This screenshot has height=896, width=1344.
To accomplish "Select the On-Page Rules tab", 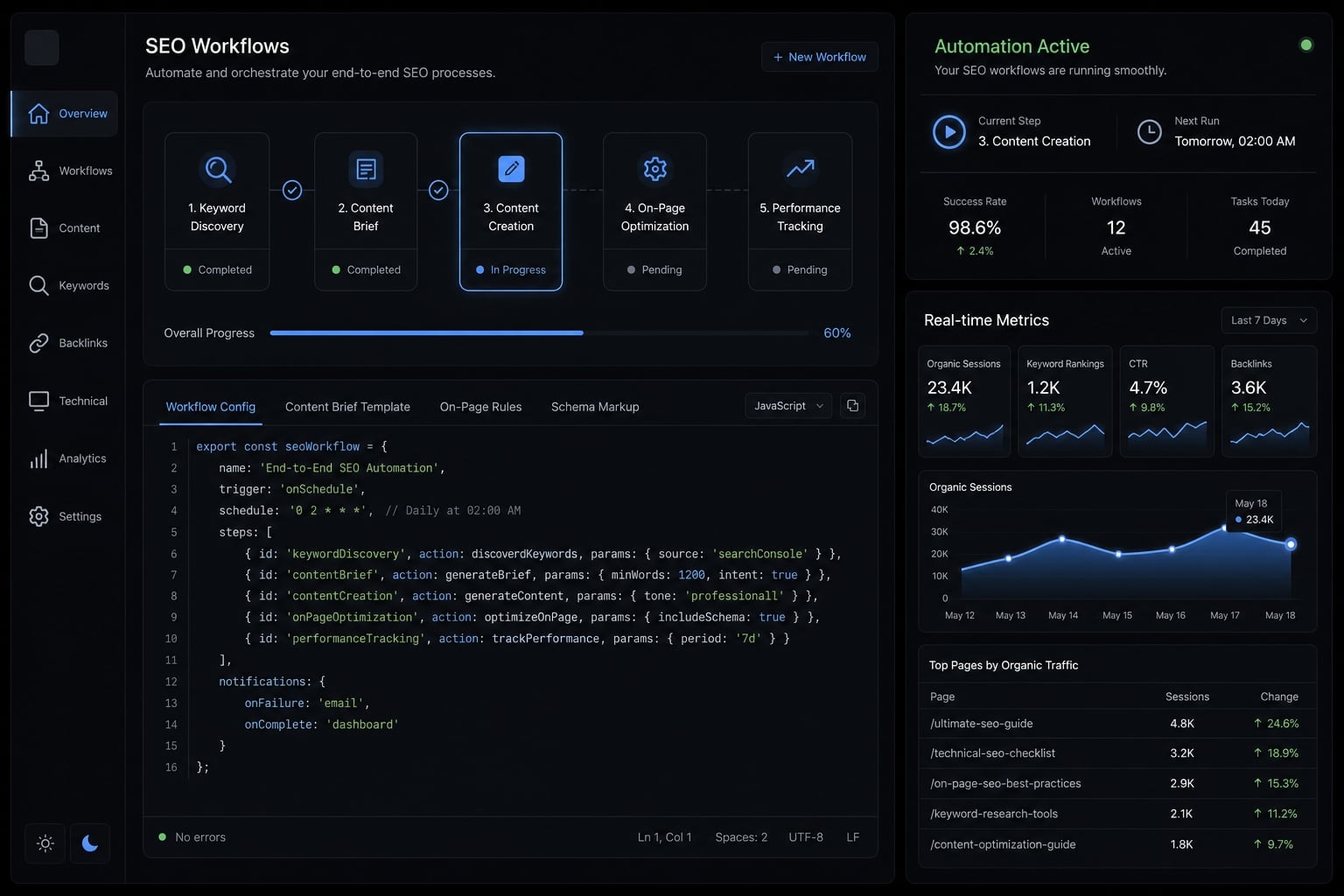I will coord(480,407).
